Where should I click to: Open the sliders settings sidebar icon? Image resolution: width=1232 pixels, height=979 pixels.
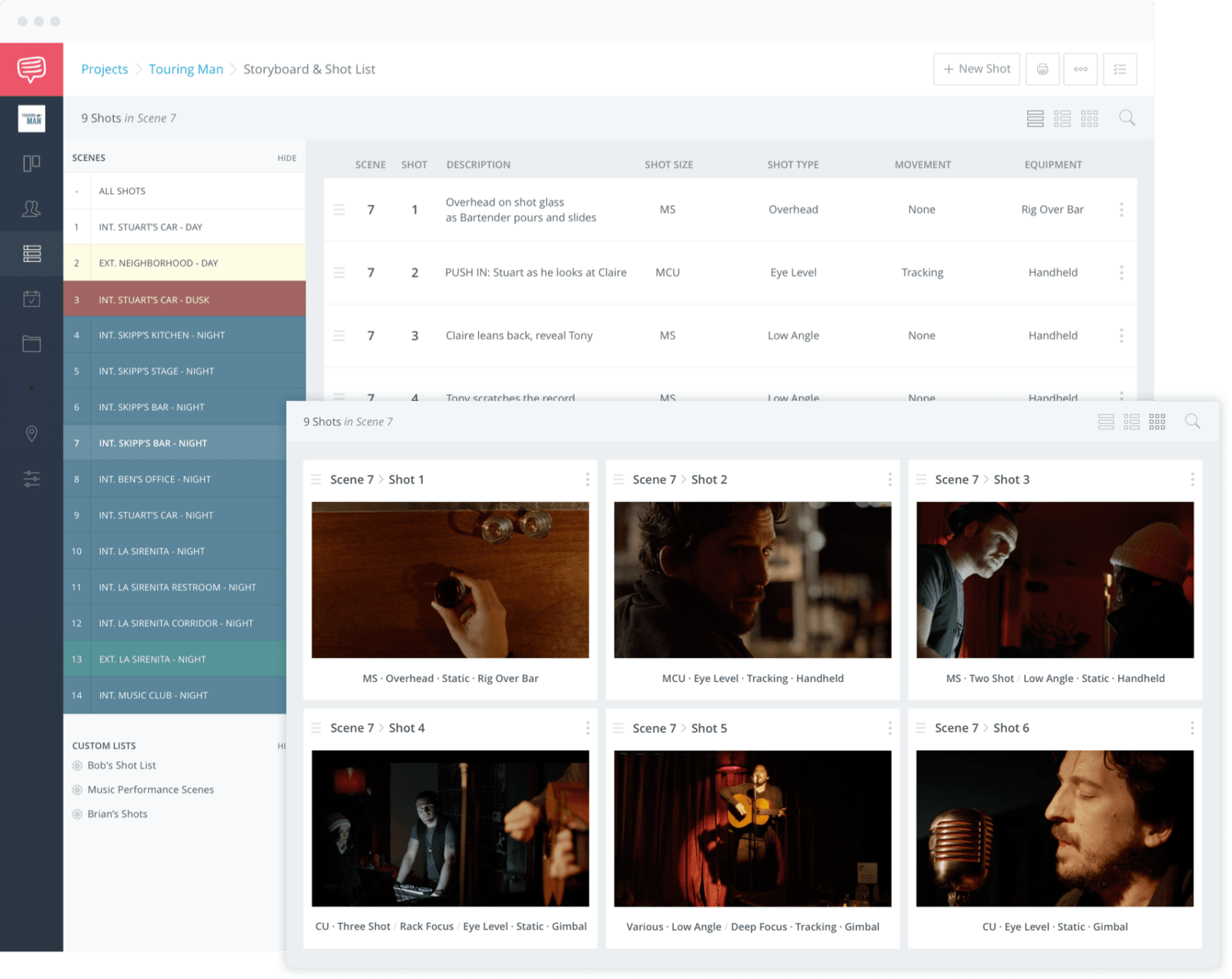pos(32,479)
